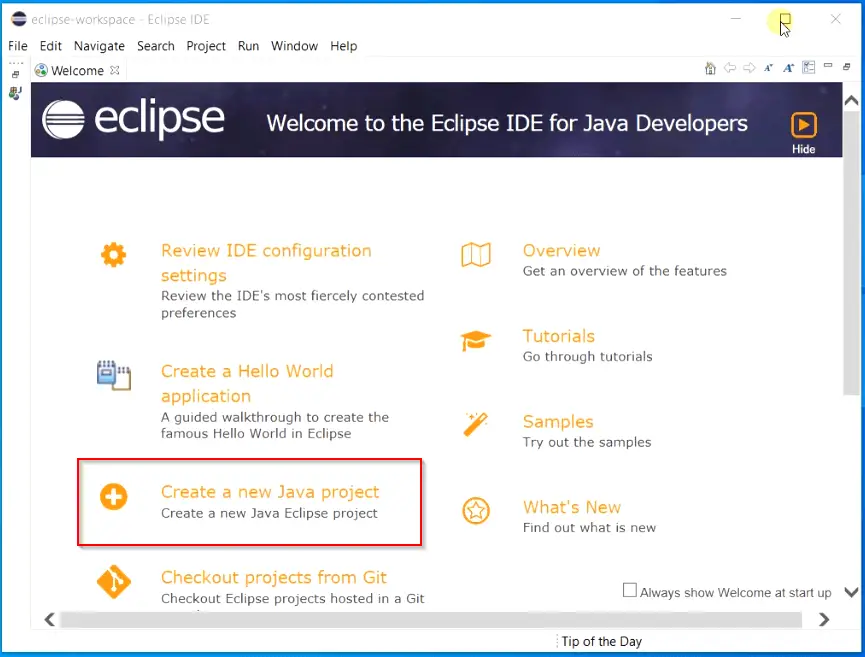This screenshot has height=657, width=865.
Task: Click the Git diamond icon
Action: coord(114,581)
